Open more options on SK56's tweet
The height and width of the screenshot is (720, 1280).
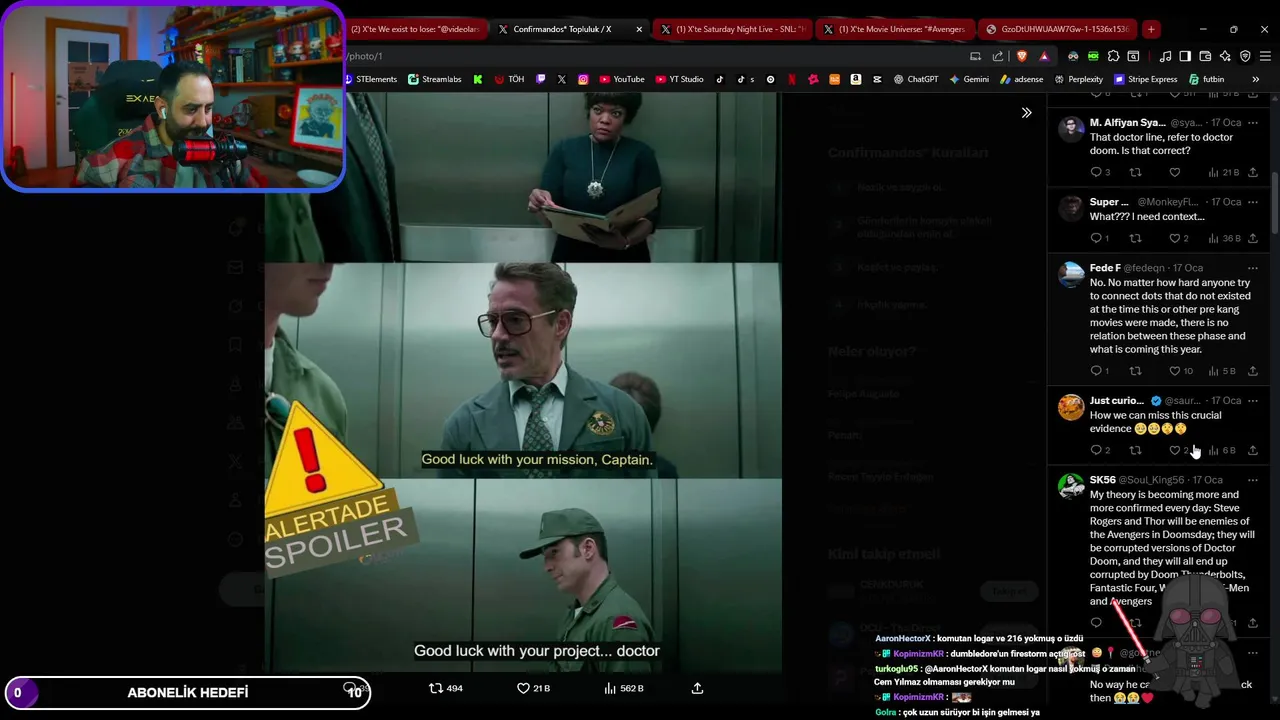coord(1252,480)
